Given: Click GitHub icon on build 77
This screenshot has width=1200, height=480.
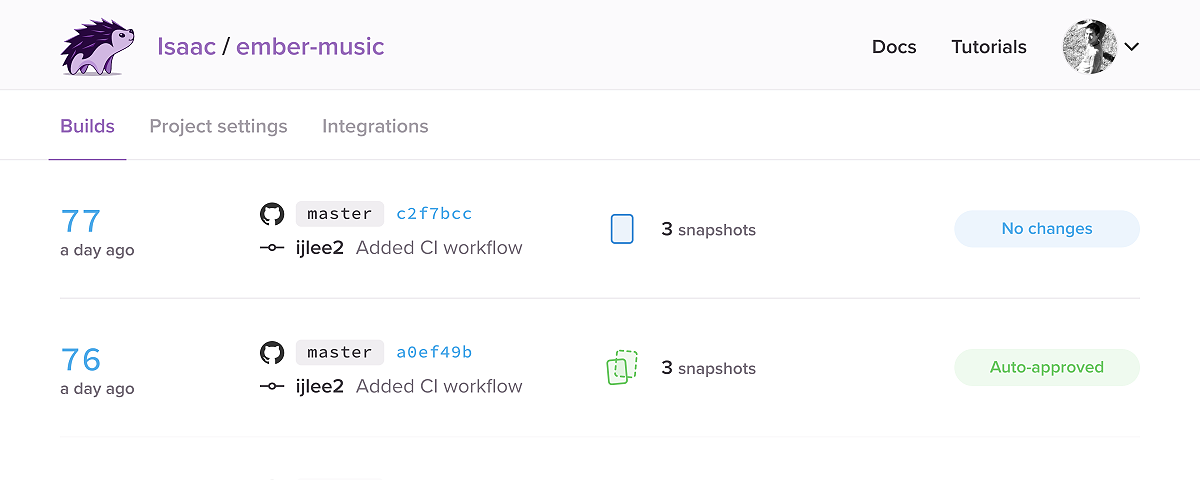Looking at the screenshot, I should click(272, 213).
